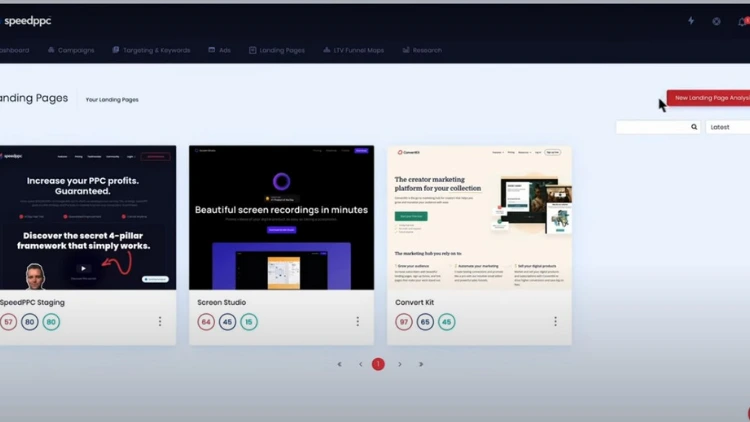Open the Convert Kit thumbnail
This screenshot has height=422, width=750.
[479, 218]
